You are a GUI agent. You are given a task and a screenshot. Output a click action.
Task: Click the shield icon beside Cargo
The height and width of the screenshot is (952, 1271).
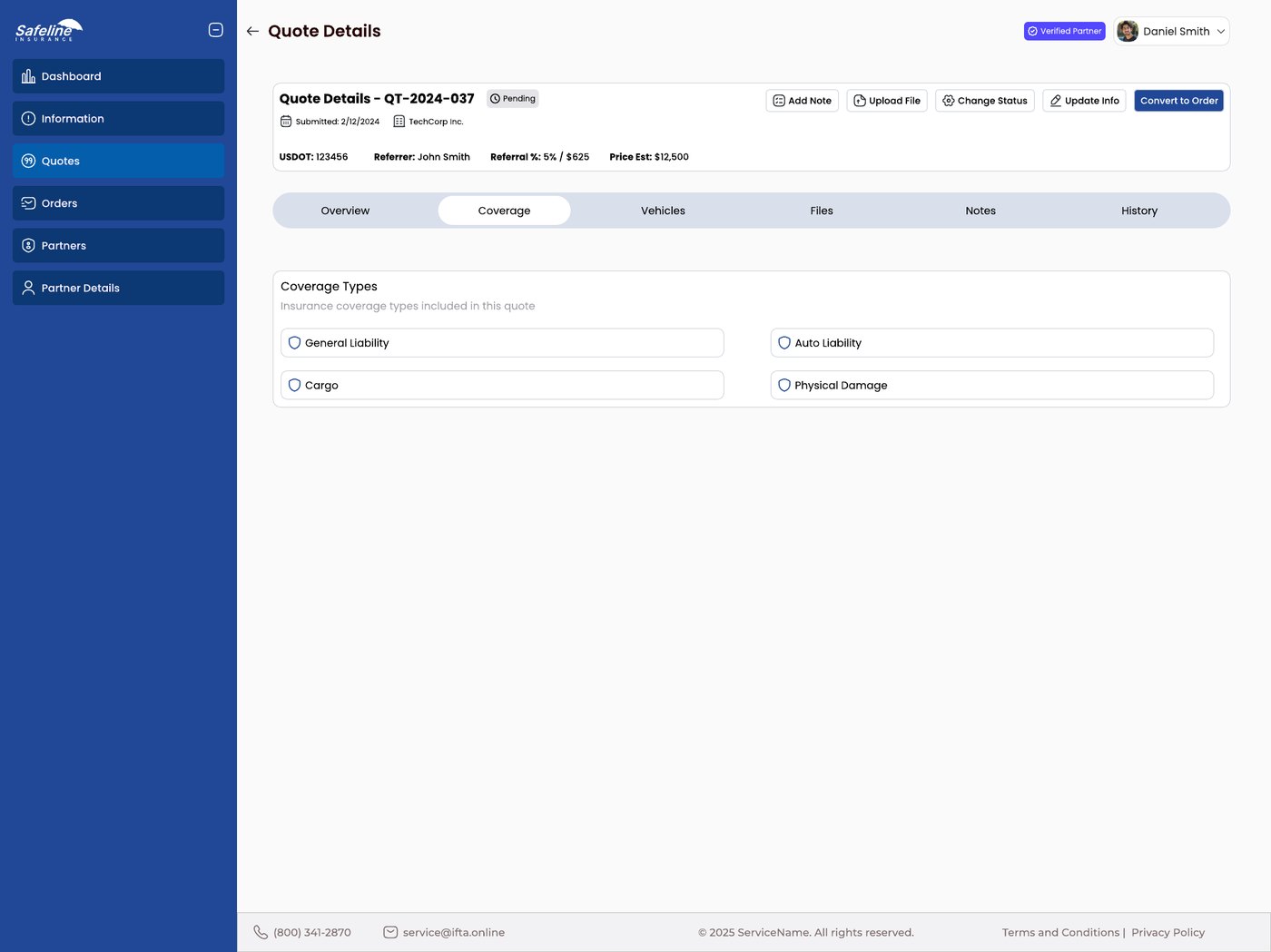click(x=294, y=385)
